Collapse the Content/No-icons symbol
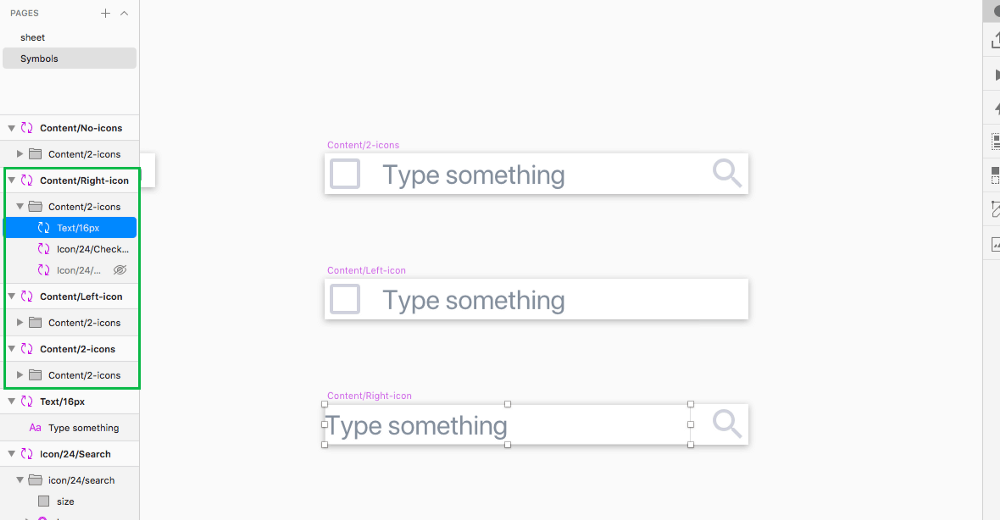 pos(11,128)
